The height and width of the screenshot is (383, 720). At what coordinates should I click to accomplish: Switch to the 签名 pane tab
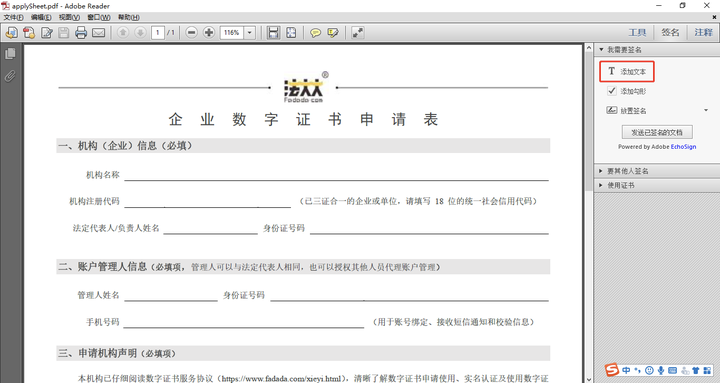pyautogui.click(x=670, y=33)
